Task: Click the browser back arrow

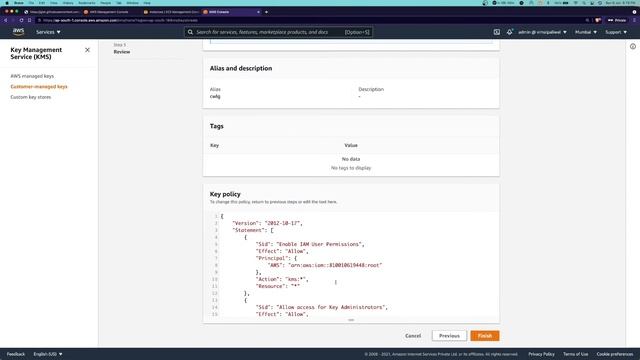Action: (x=6, y=20)
